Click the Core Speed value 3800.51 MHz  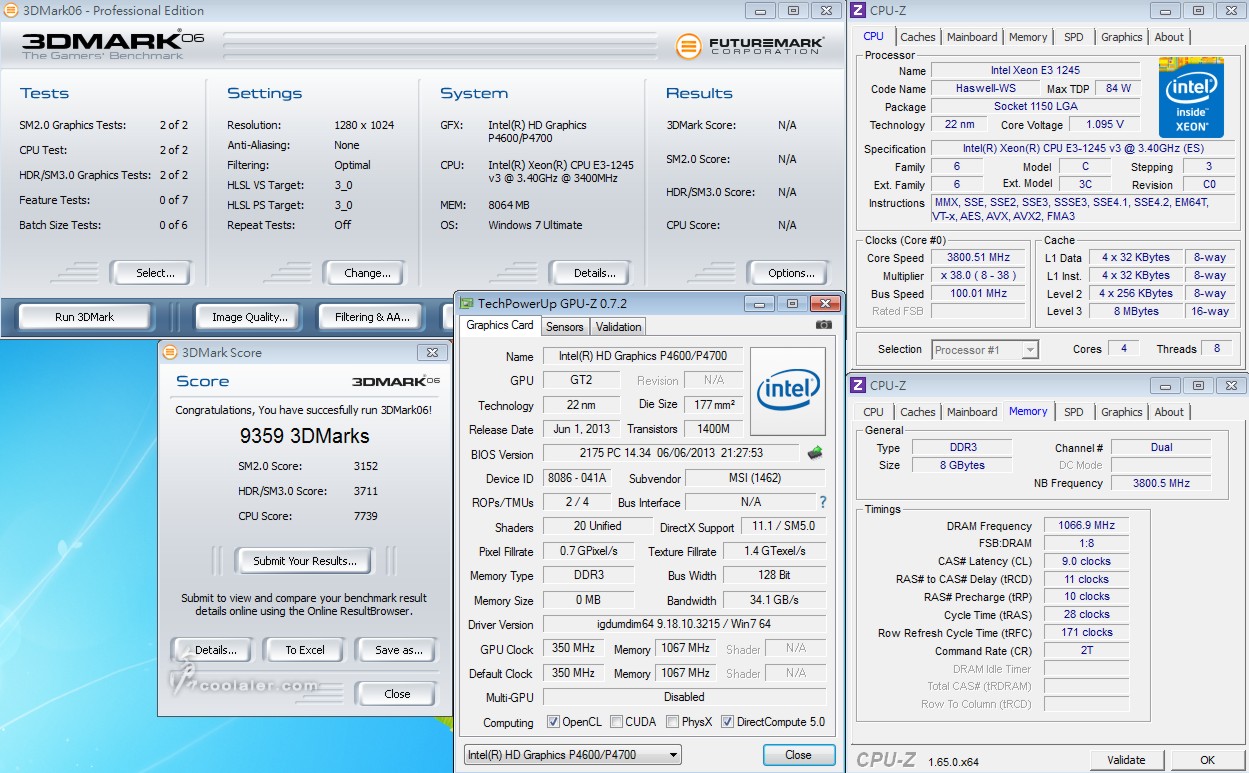pos(980,257)
